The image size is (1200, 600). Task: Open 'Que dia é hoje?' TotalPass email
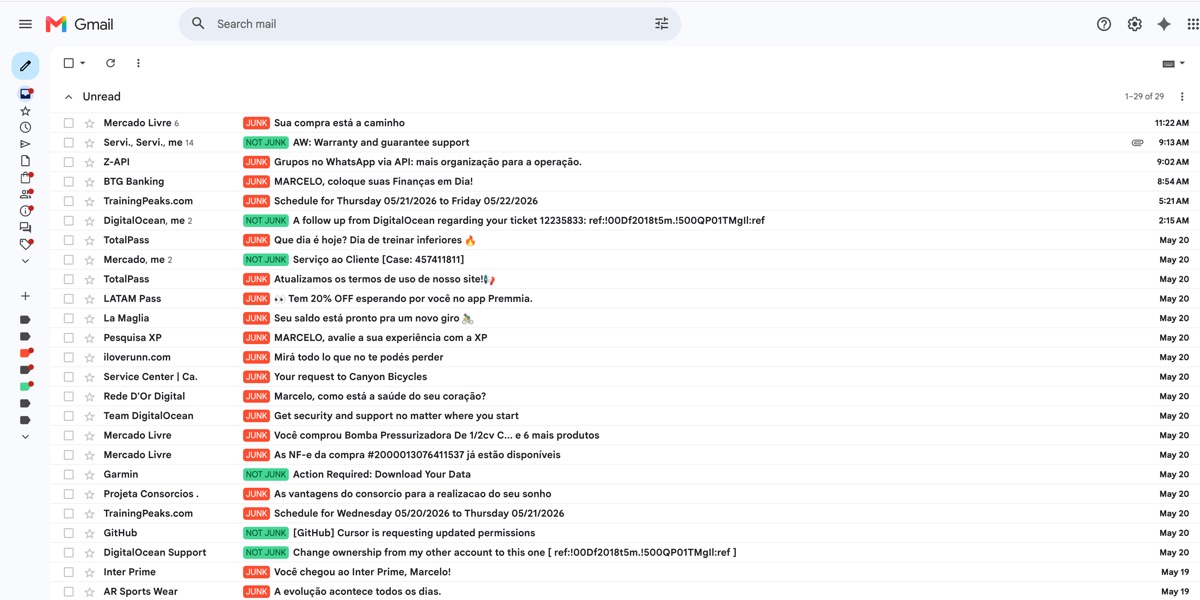pos(375,241)
